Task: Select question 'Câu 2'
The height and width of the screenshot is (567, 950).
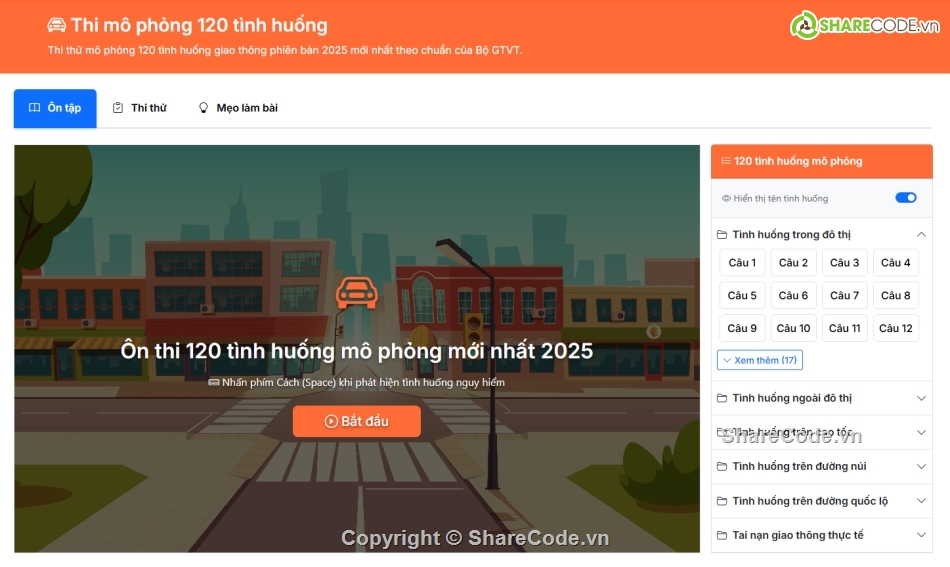Action: (x=794, y=263)
